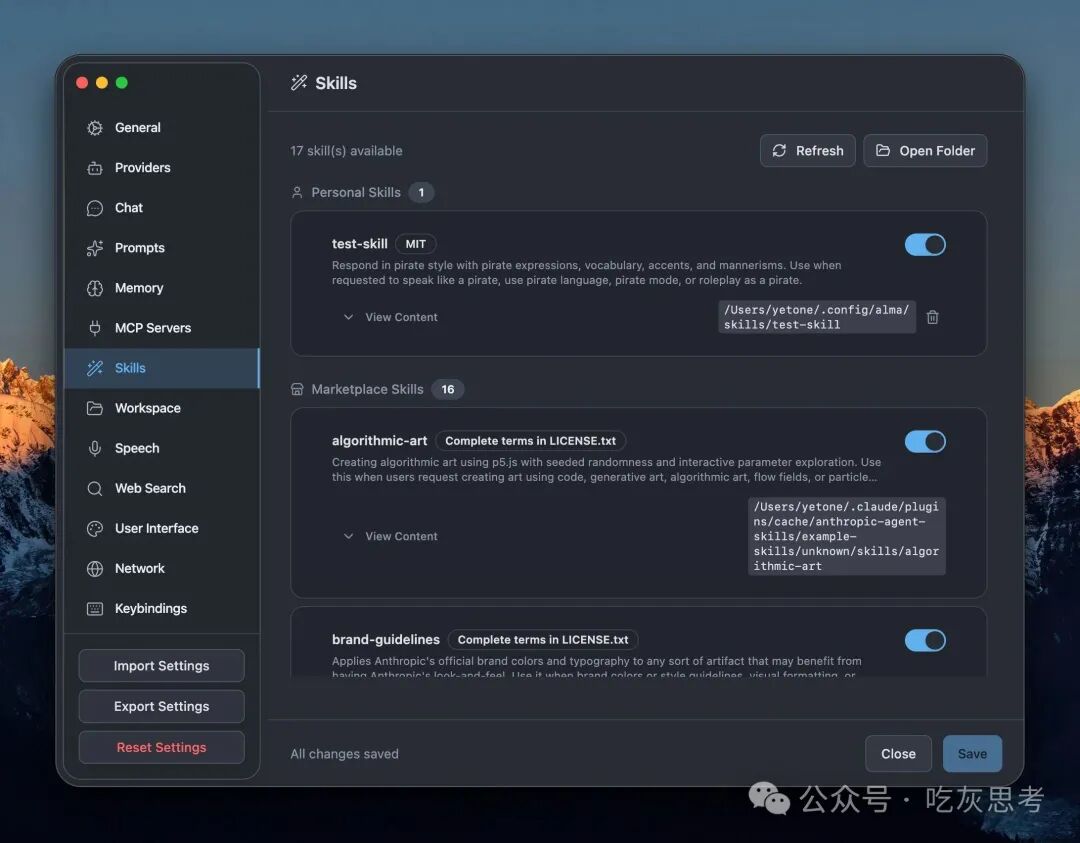
Task: Click the Memory brain icon
Action: [95, 288]
